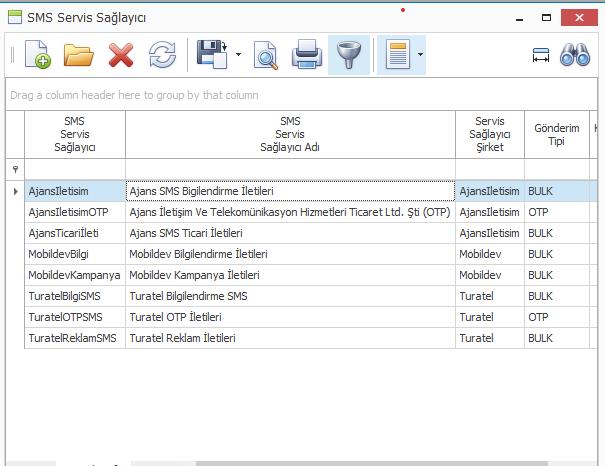Click the 'Mobildev Kampanya İletileri' cell
Viewport: 605px width, 466px height.
click(290, 275)
